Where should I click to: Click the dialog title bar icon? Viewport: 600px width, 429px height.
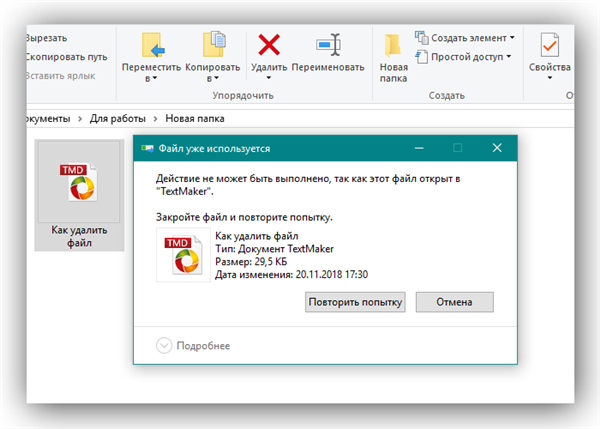tap(147, 148)
